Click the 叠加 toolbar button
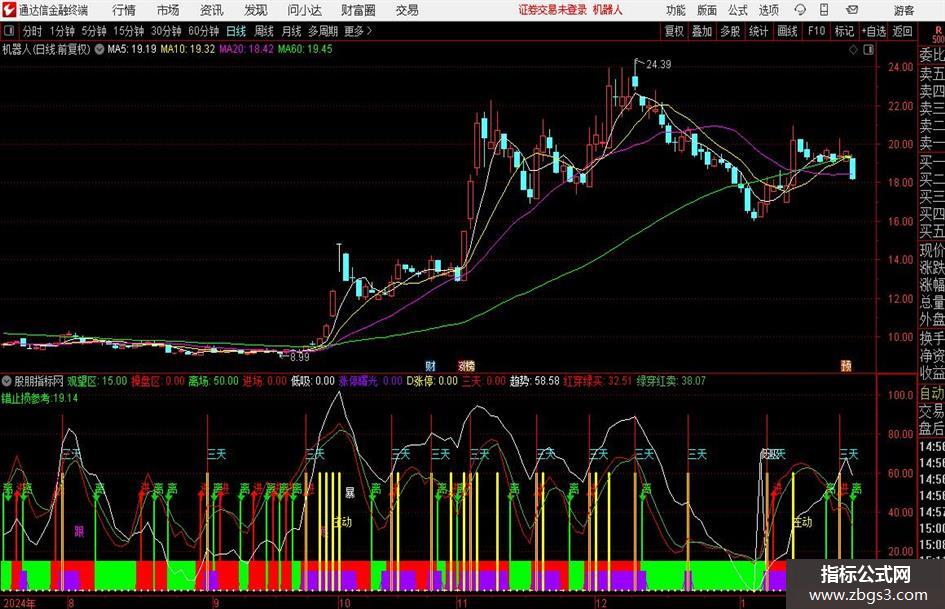Image resolution: width=945 pixels, height=609 pixels. [702, 31]
